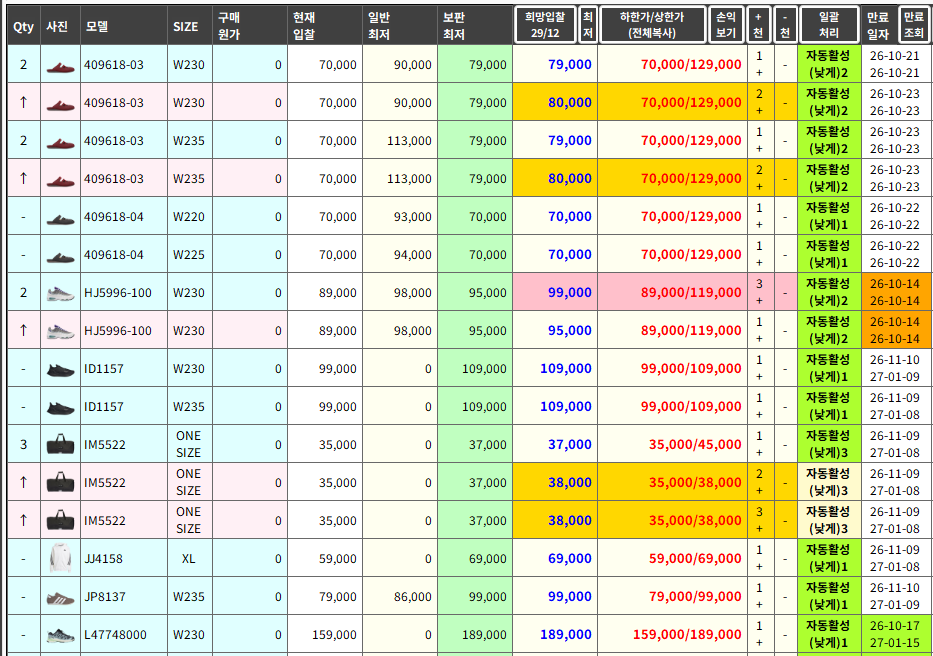The width and height of the screenshot is (933, 656).
Task: Click 자동활성(낮게)1 in the ID1157 W235 row
Action: [x=828, y=407]
